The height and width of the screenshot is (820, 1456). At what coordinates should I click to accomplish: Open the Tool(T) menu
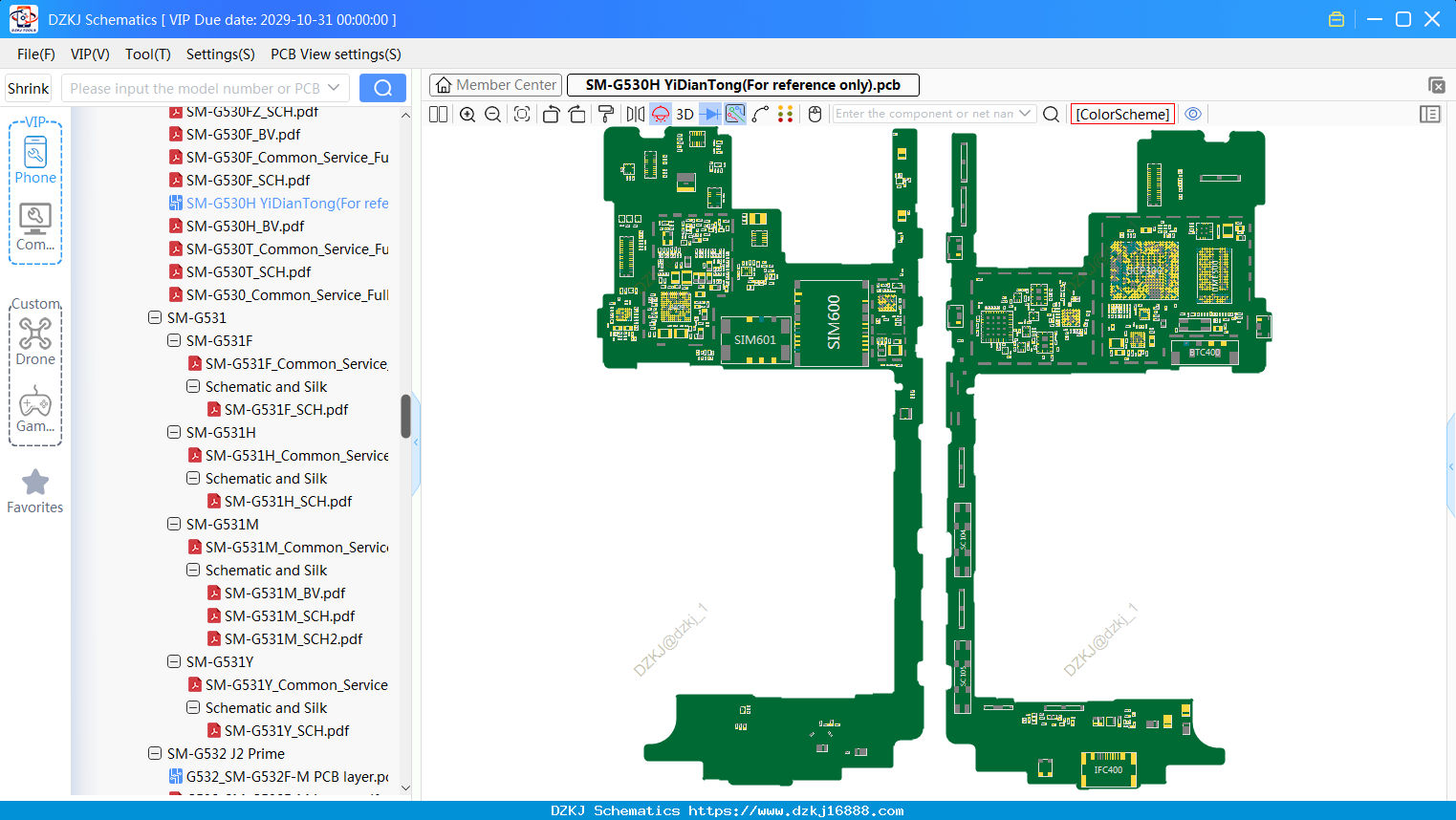148,54
